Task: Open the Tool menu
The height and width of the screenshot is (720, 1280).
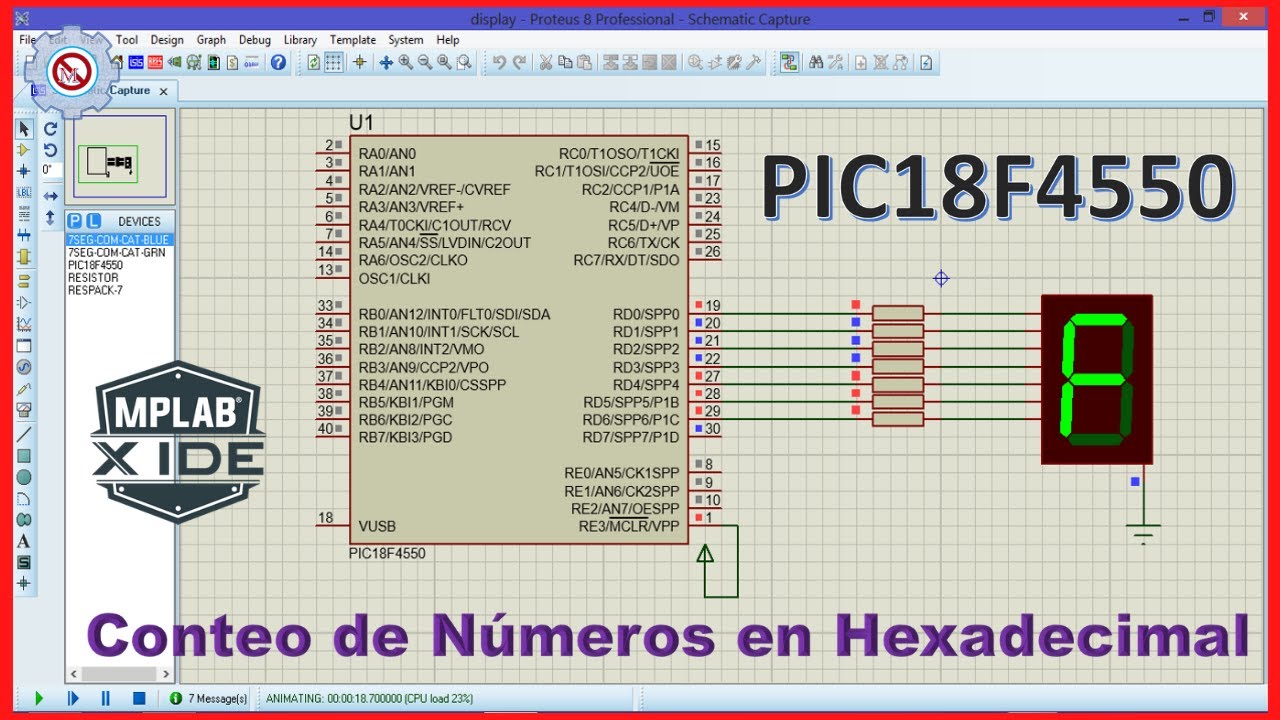Action: pos(127,40)
